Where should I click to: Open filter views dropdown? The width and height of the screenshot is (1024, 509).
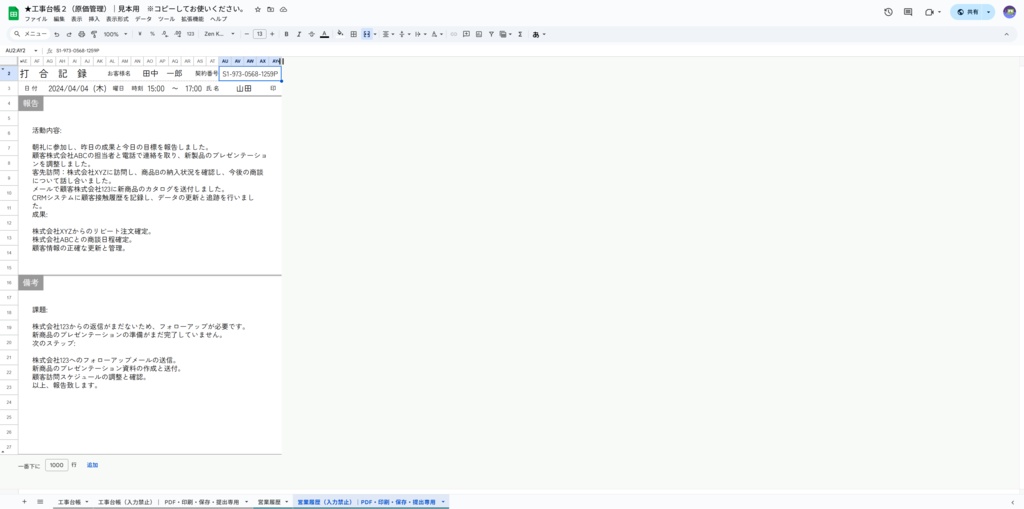point(505,34)
